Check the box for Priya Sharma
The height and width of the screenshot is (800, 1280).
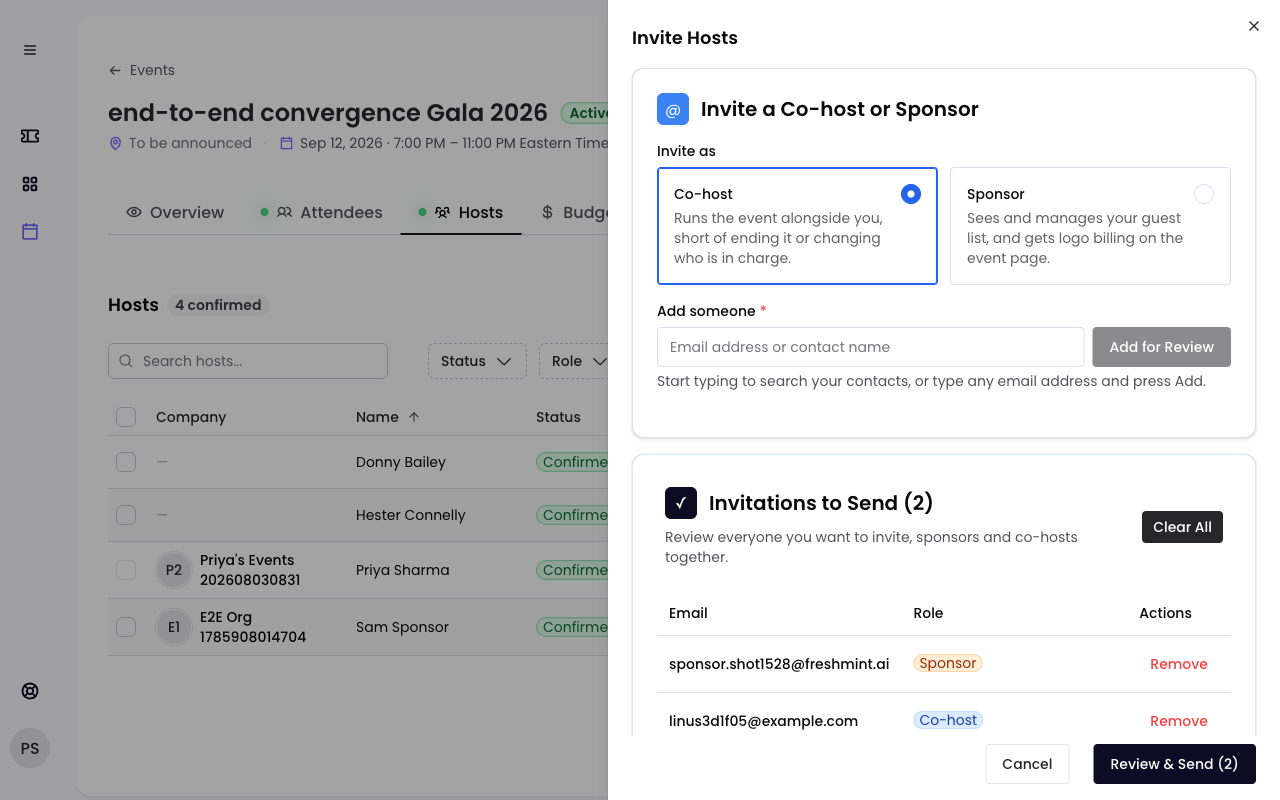[126, 570]
